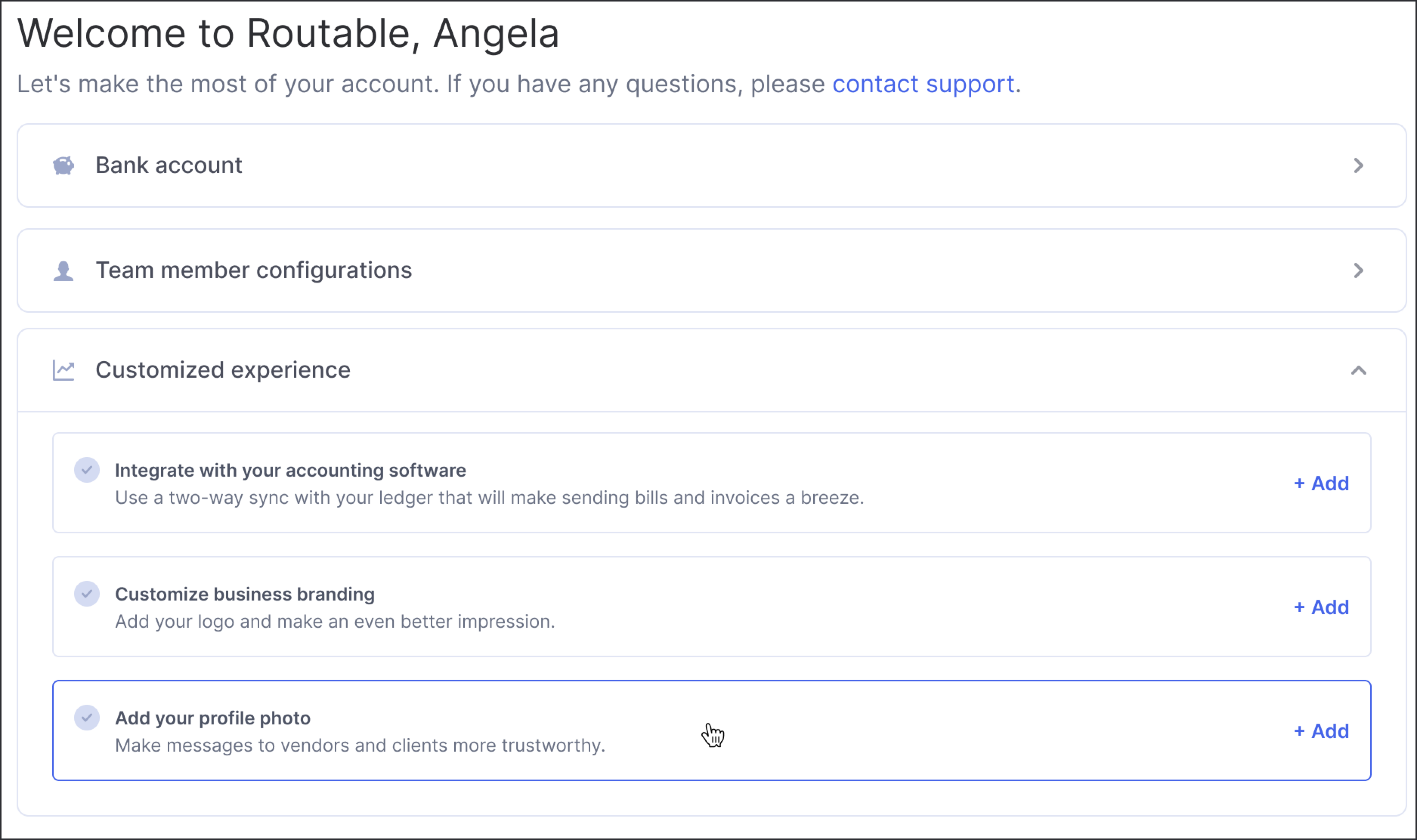Select the Integrate with your accounting software card

(712, 483)
